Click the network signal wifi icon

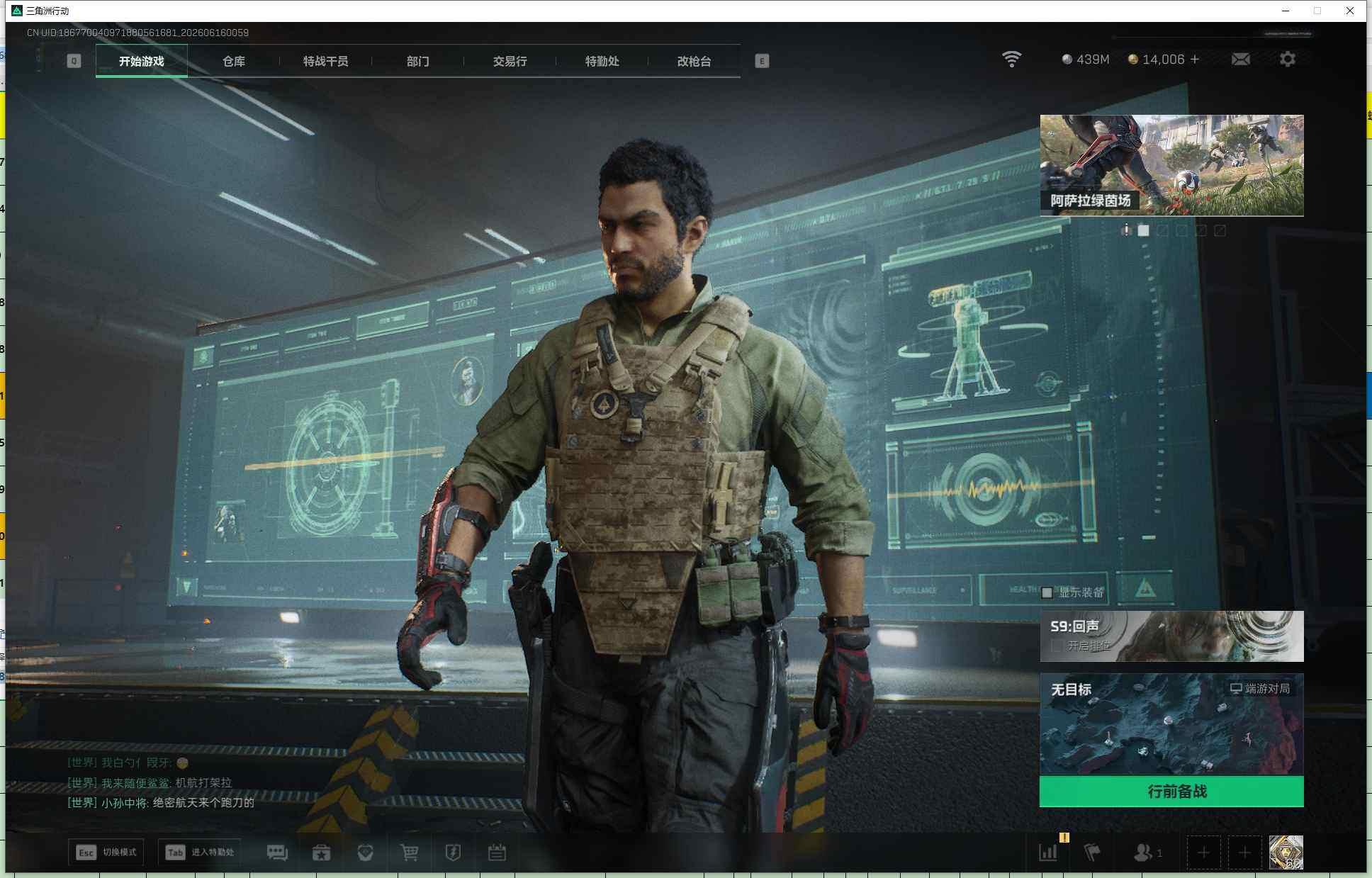coord(1012,60)
